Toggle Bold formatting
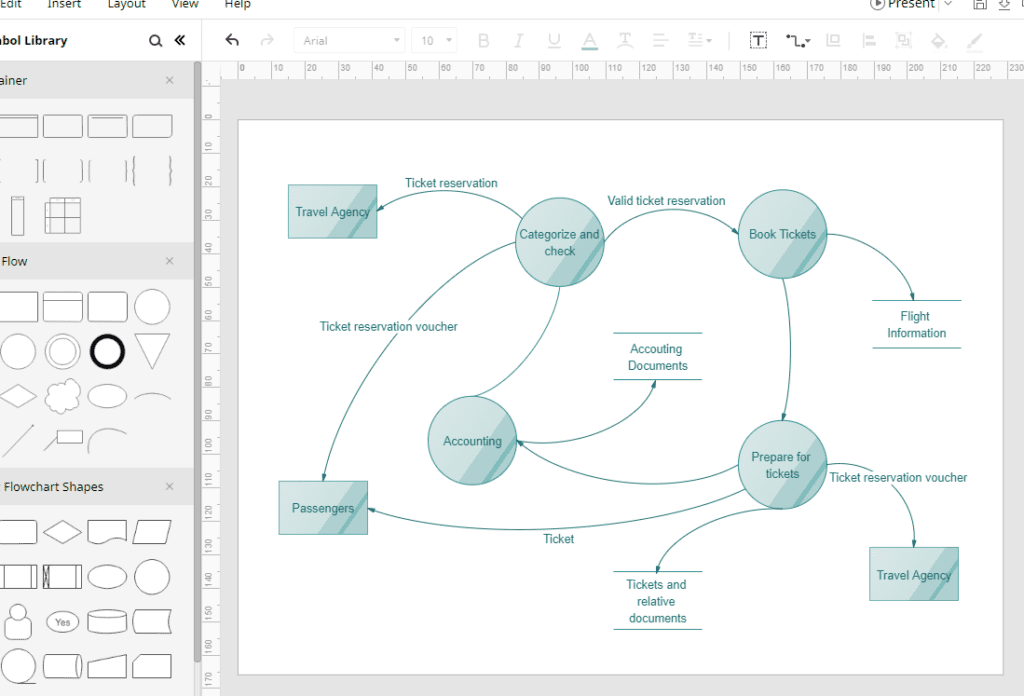 pyautogui.click(x=483, y=41)
